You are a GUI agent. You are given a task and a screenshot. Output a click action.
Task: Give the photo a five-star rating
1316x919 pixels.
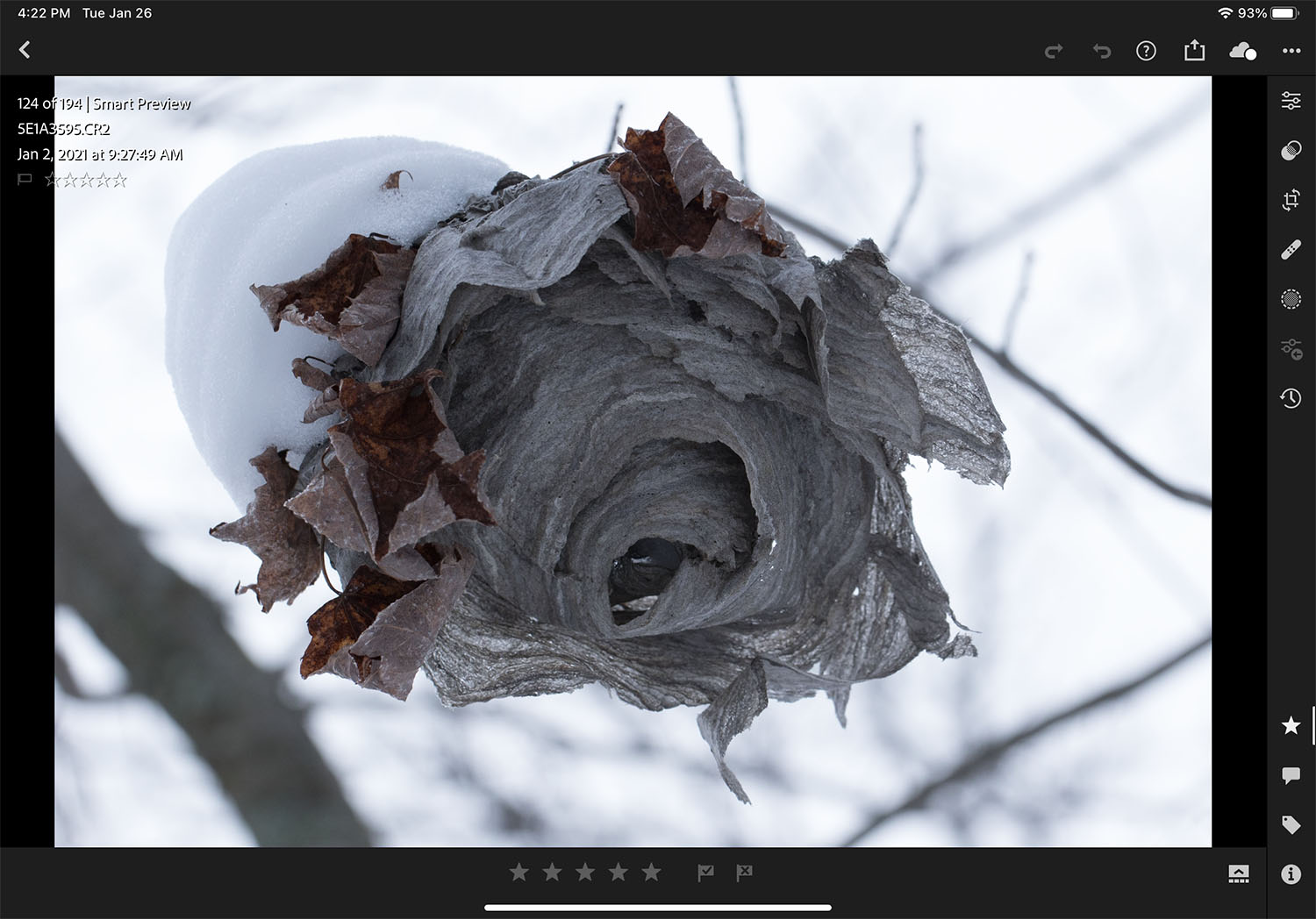pyautogui.click(x=651, y=872)
